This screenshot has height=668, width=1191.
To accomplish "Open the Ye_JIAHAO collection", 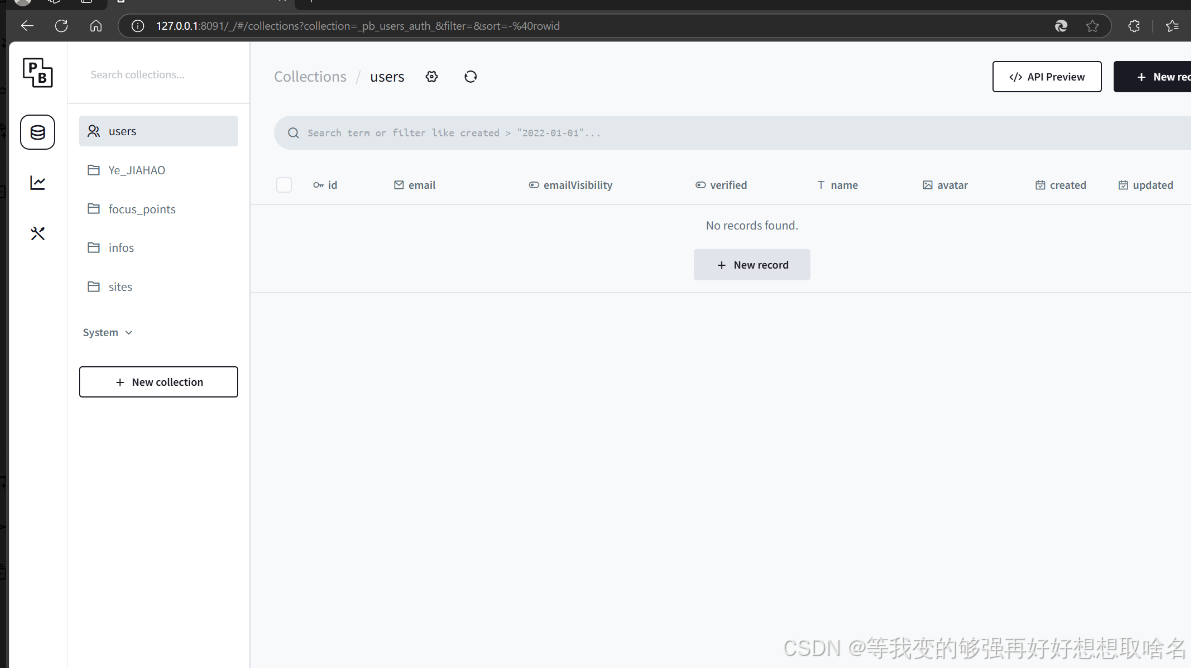I will (x=158, y=169).
